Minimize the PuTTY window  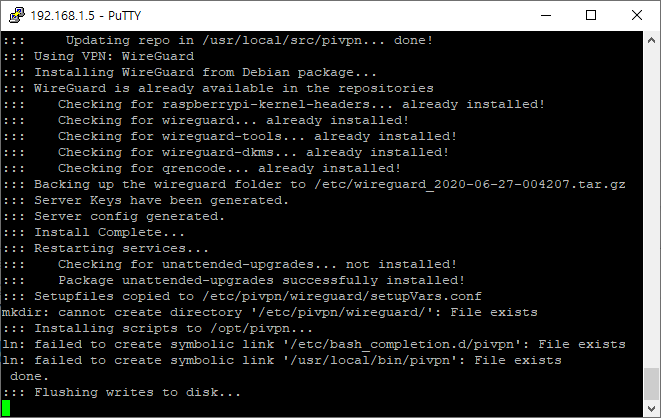(x=546, y=16)
